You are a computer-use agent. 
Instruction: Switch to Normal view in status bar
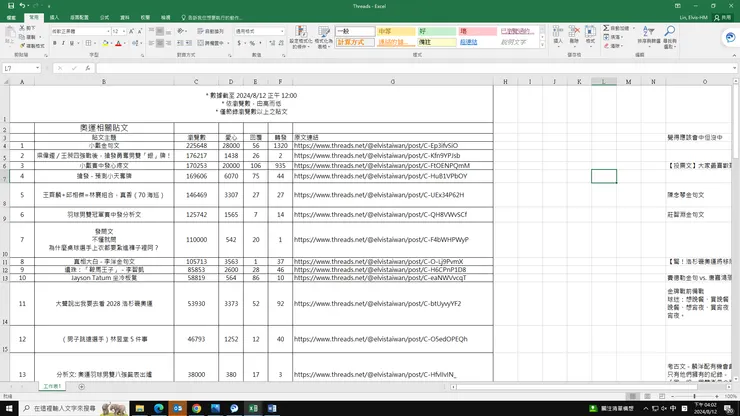[x=633, y=396]
